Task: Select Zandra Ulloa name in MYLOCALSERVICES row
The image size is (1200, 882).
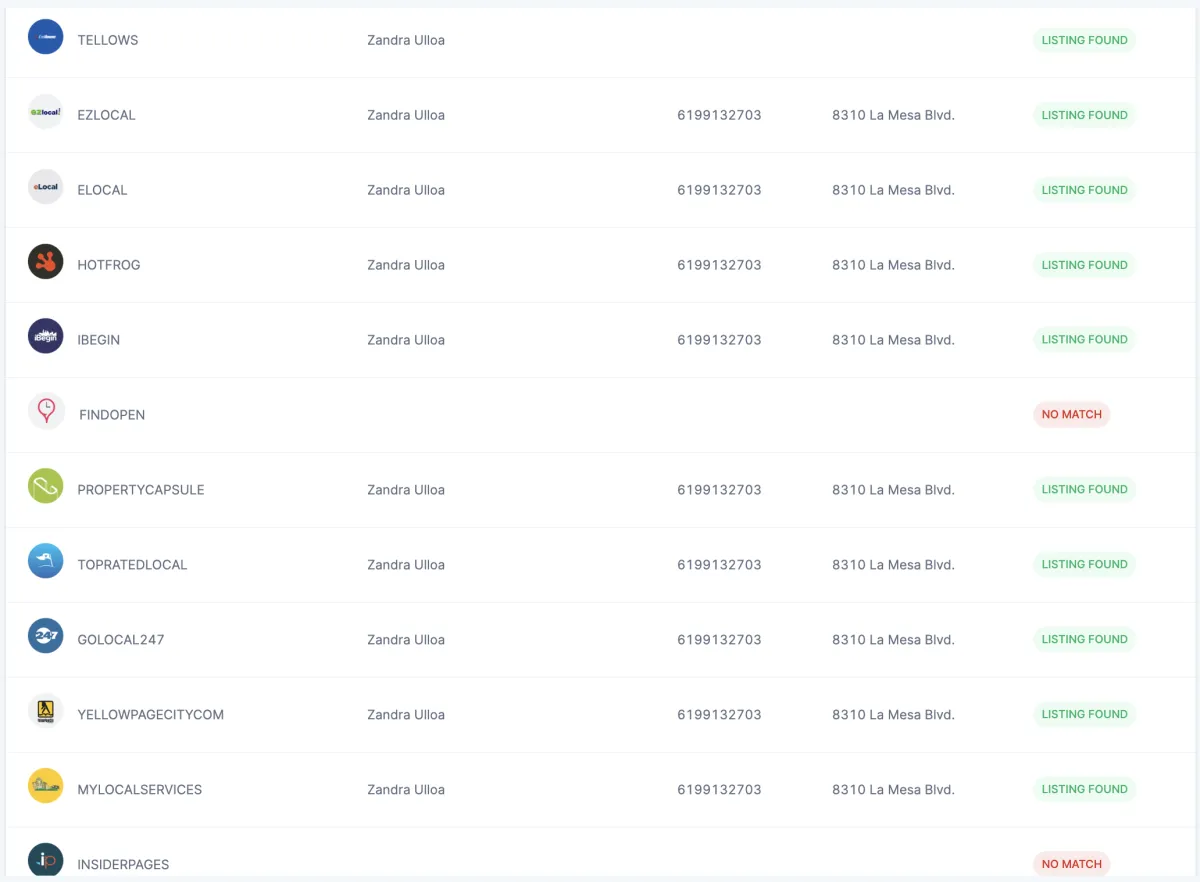Action: pos(406,790)
